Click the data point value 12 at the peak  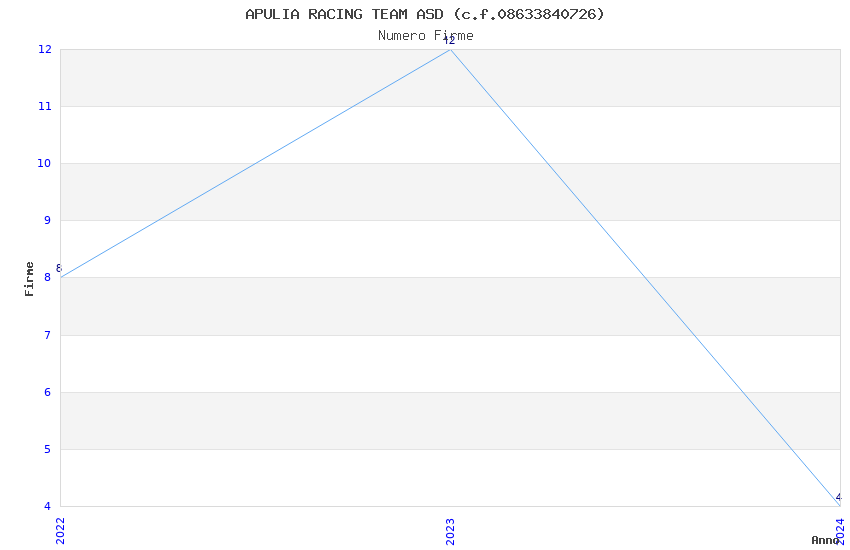[449, 40]
